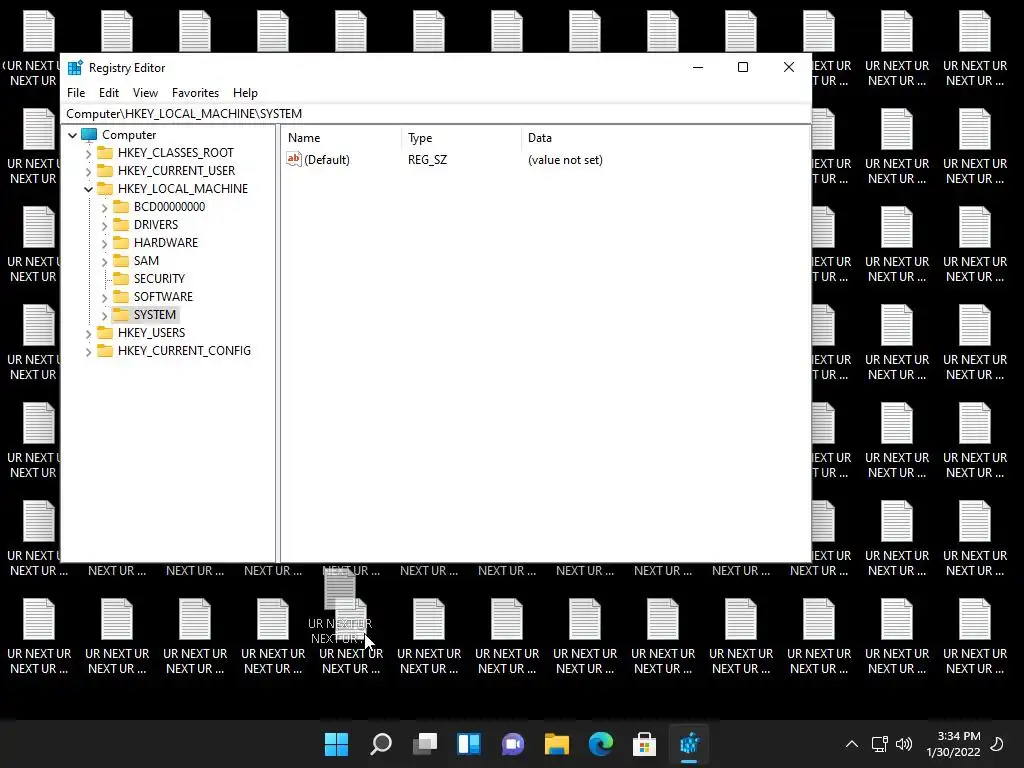Open File Explorer from taskbar
Image resolution: width=1024 pixels, height=768 pixels.
tap(557, 744)
